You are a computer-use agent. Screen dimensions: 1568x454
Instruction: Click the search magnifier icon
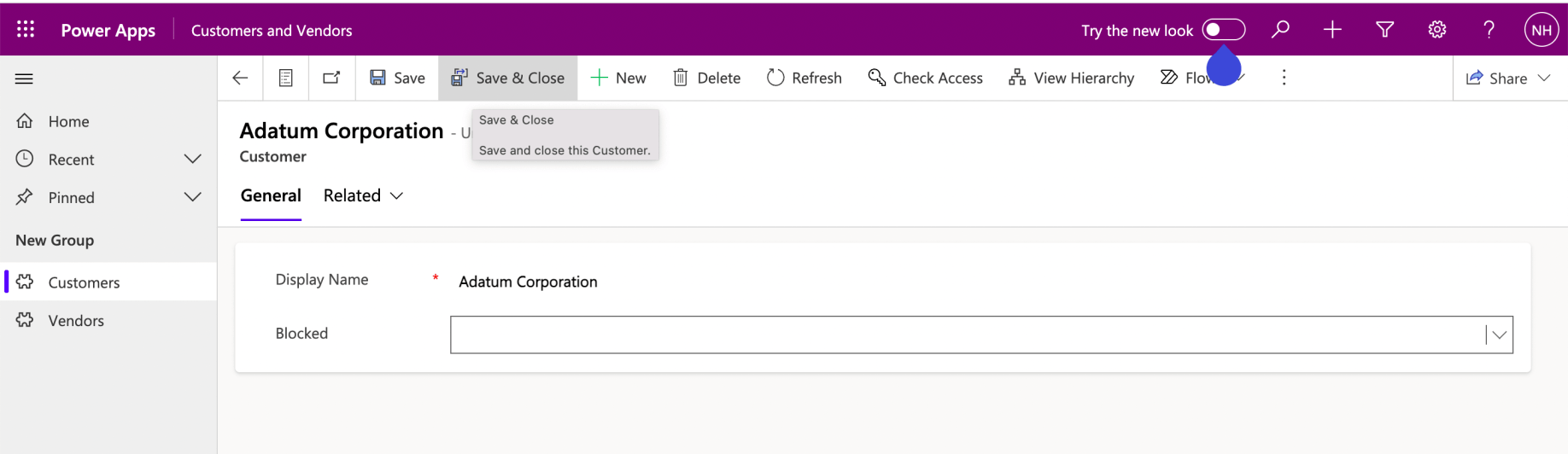[1279, 30]
